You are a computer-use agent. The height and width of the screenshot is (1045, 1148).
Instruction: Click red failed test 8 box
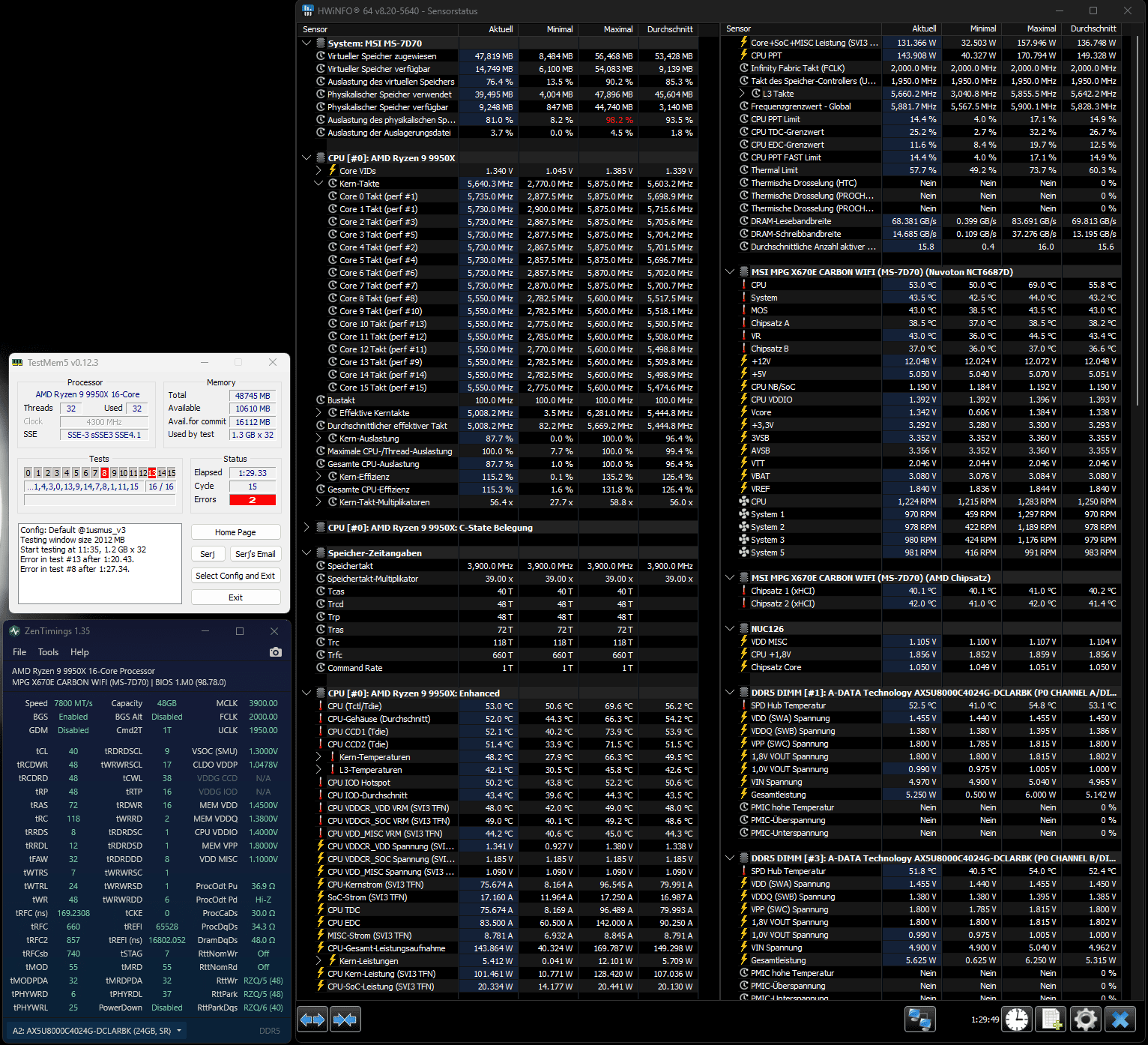(x=104, y=473)
